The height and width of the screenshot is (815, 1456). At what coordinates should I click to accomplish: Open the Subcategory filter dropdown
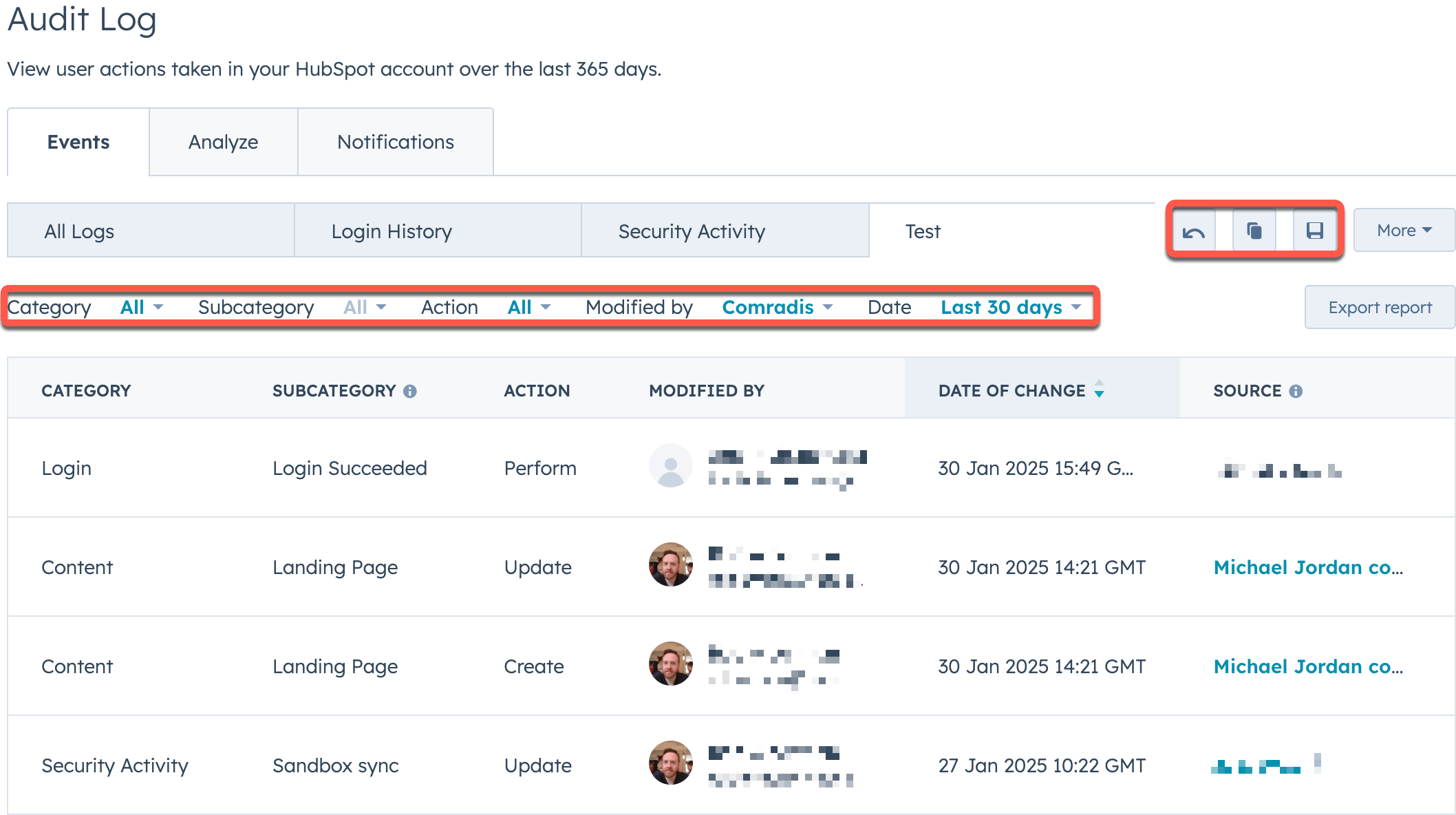[x=365, y=307]
